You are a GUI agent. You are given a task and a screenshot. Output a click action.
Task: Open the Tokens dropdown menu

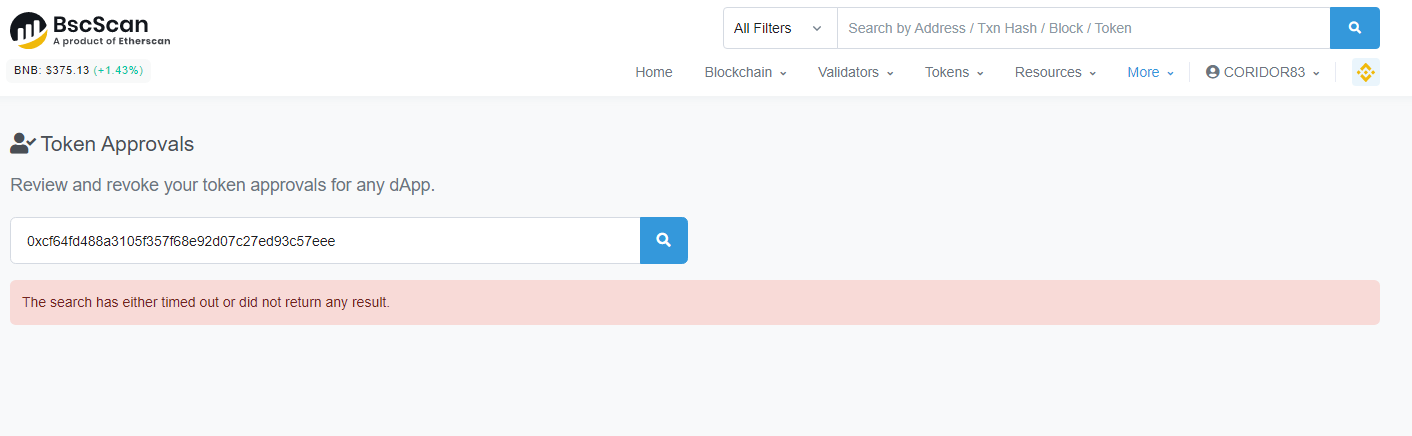(x=954, y=72)
